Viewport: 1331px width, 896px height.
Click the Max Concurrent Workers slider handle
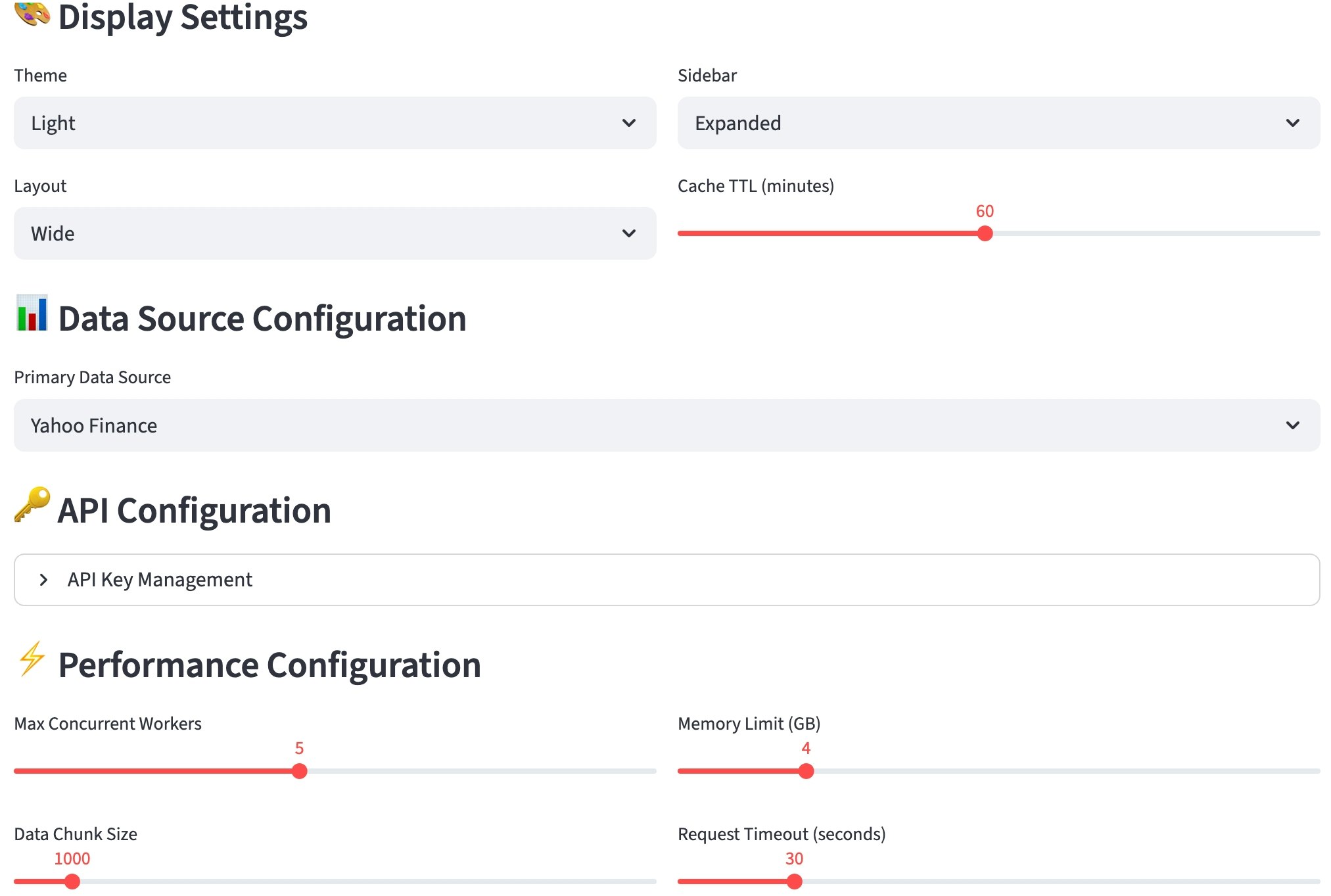[299, 771]
